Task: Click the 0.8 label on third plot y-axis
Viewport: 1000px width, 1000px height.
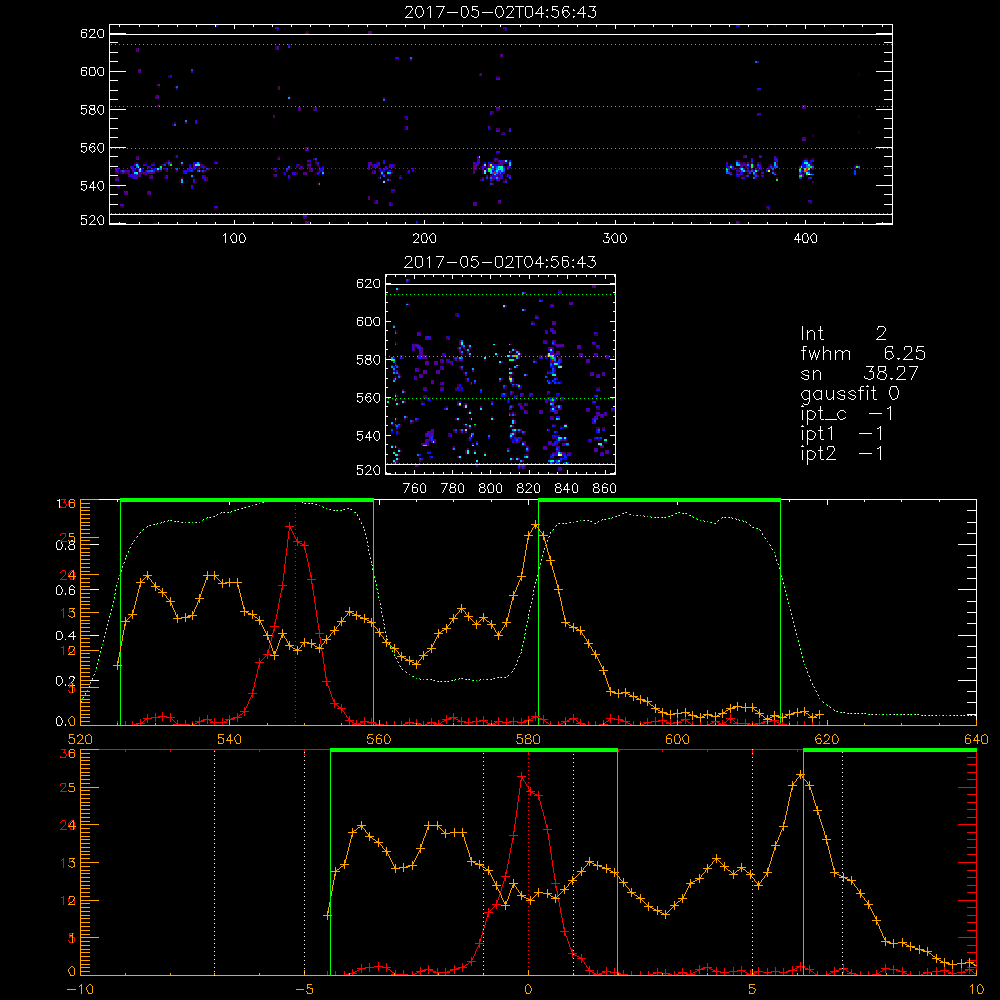Action: [65, 545]
